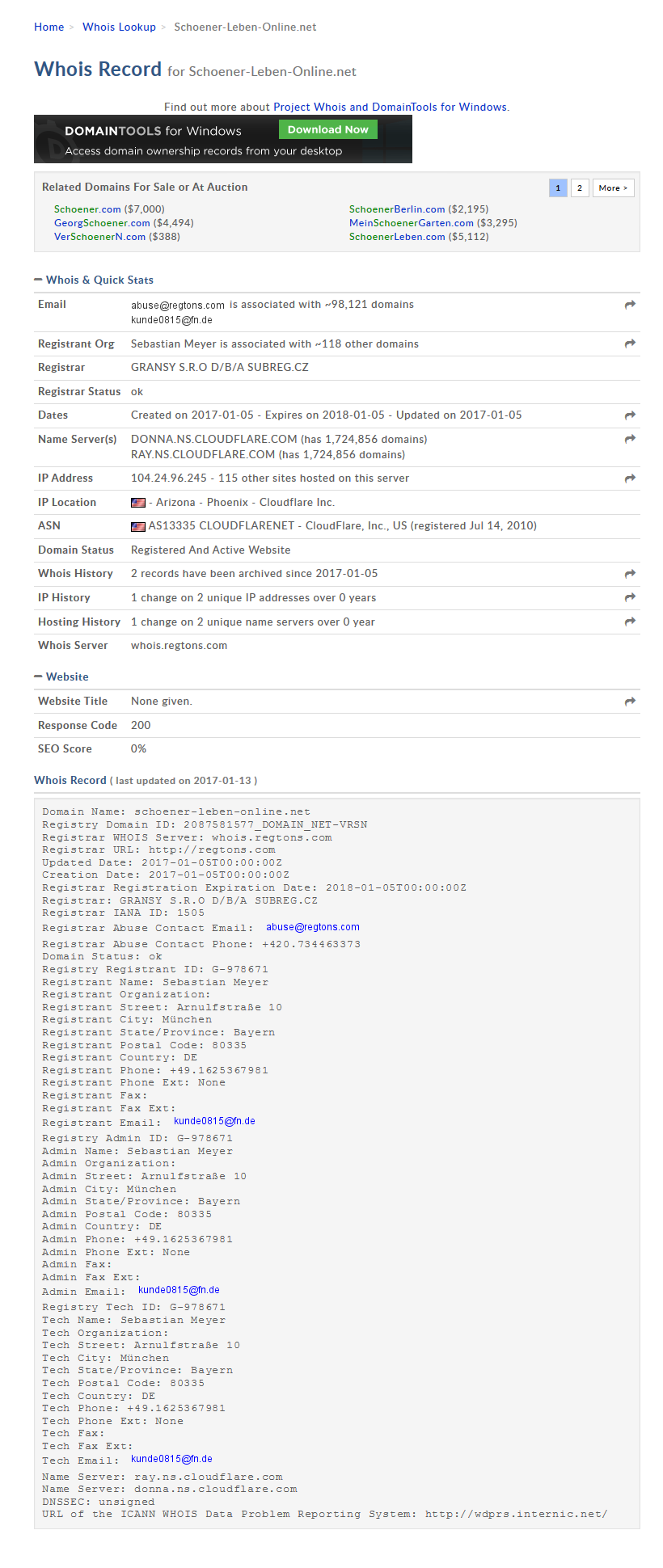This screenshot has height=1568, width=663.
Task: Go to page 2 of related domains
Action: pyautogui.click(x=579, y=188)
